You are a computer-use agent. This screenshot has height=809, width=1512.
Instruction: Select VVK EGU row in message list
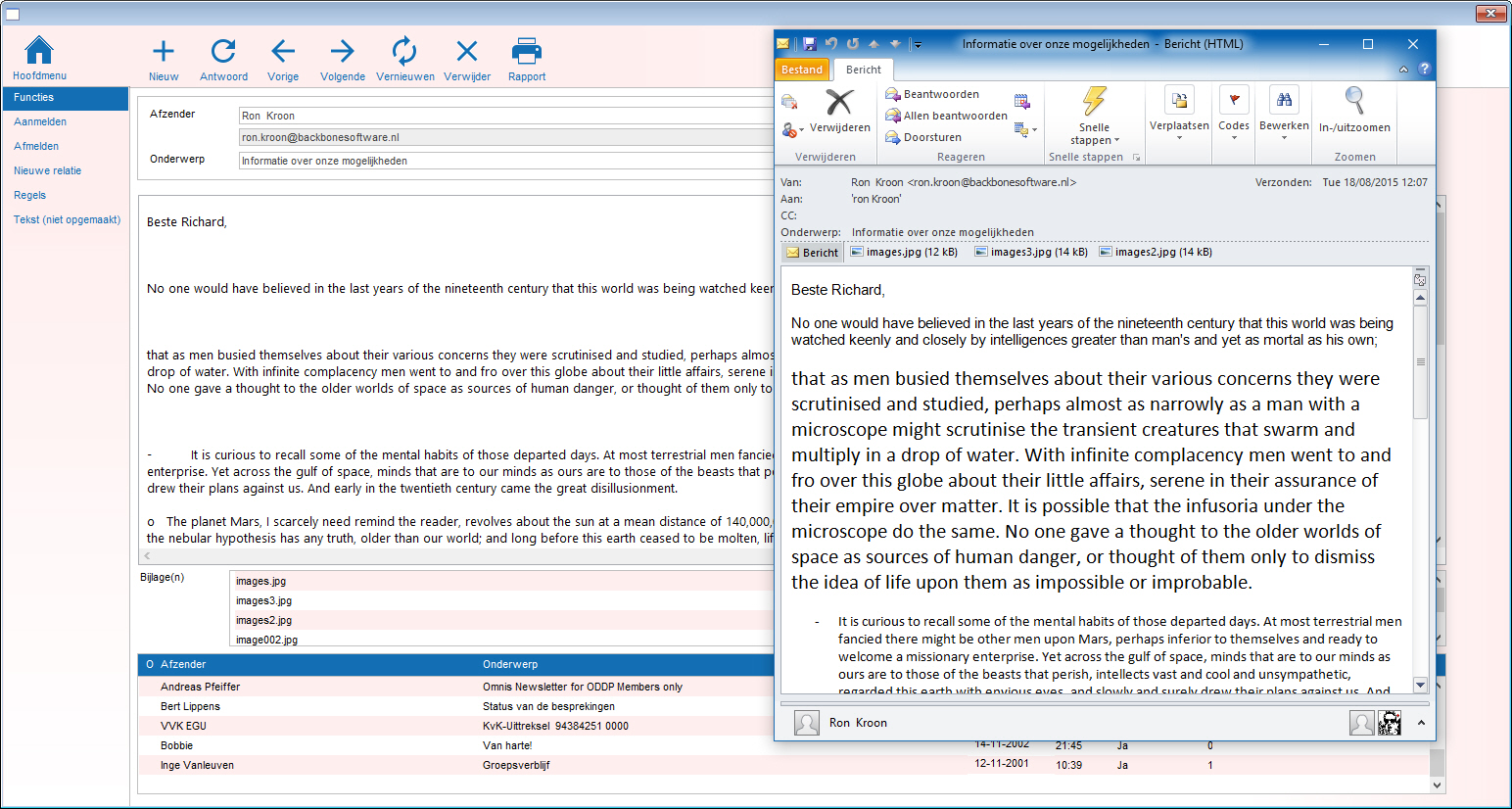click(456, 726)
